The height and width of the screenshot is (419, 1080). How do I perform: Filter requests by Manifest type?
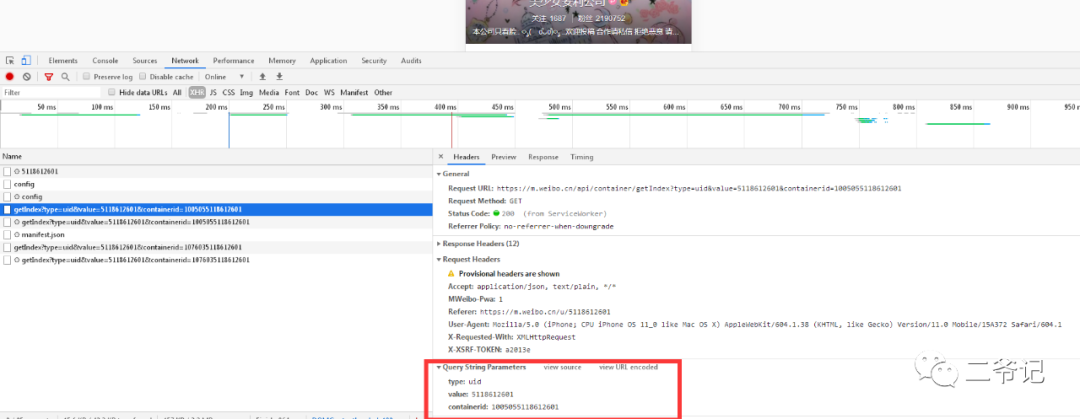354,92
